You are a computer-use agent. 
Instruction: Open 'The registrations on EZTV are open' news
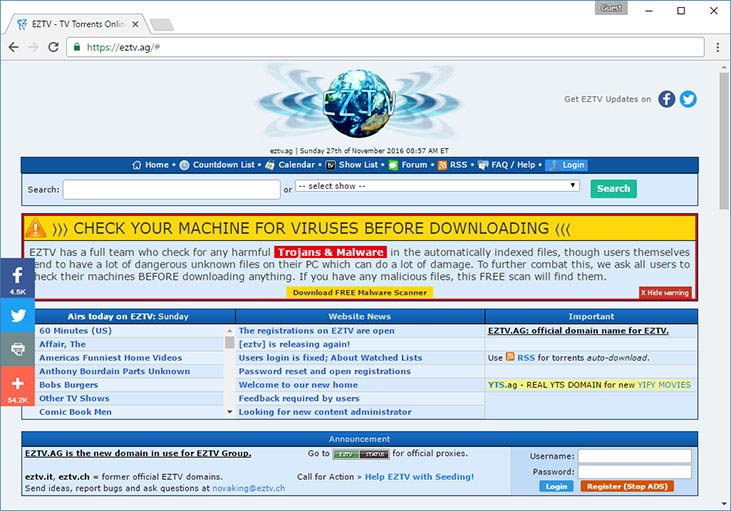[x=317, y=331]
